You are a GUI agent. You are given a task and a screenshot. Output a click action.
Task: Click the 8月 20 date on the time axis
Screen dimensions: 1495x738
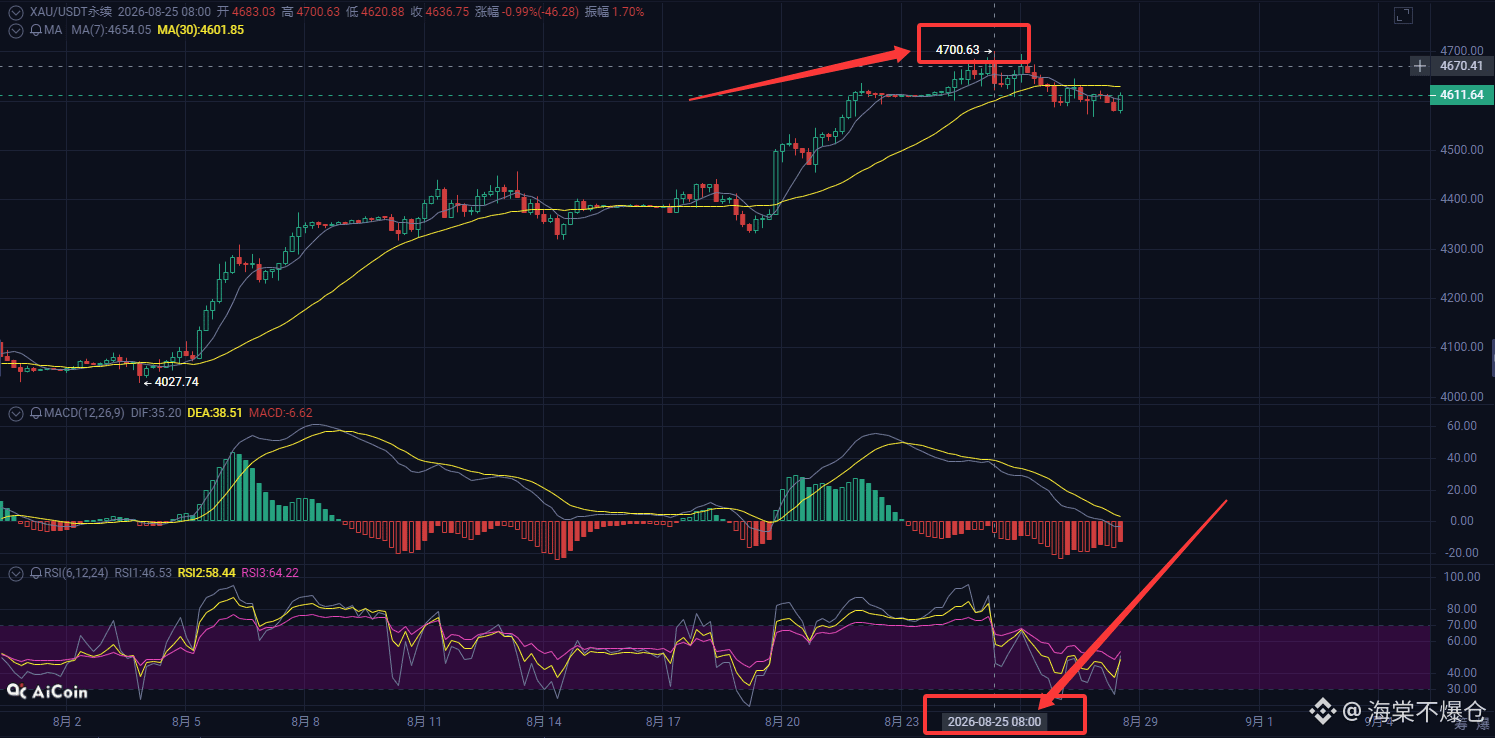coord(781,722)
